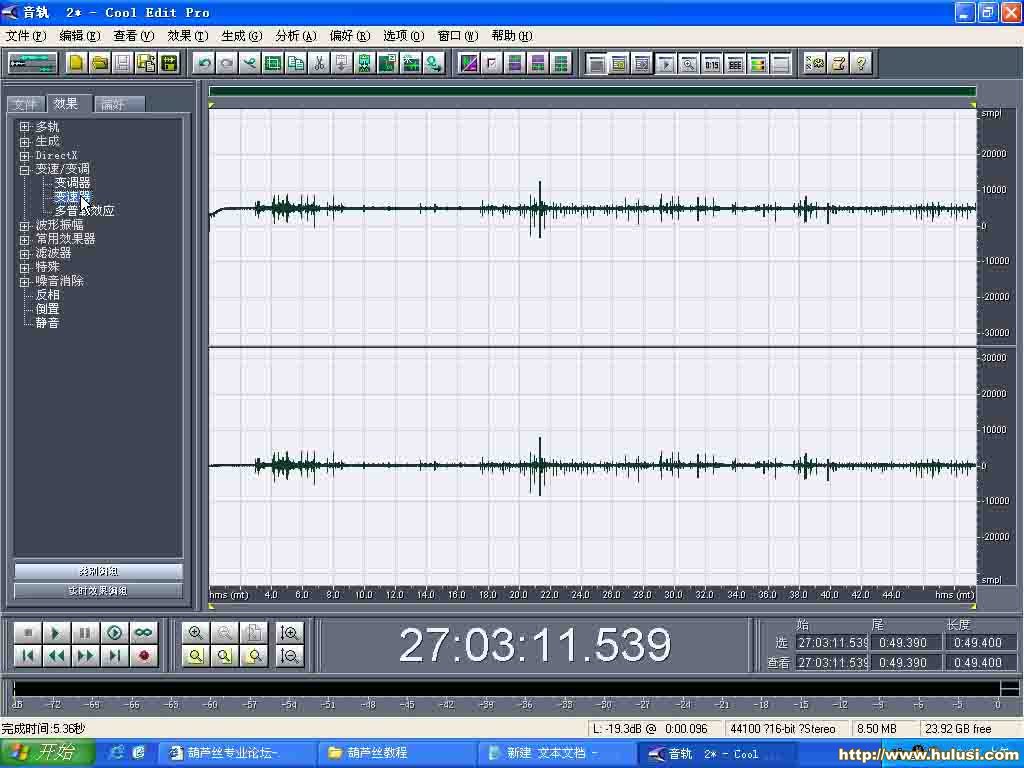
Task: Zoom in vertically with the arrow-plus magnifier
Action: [289, 632]
